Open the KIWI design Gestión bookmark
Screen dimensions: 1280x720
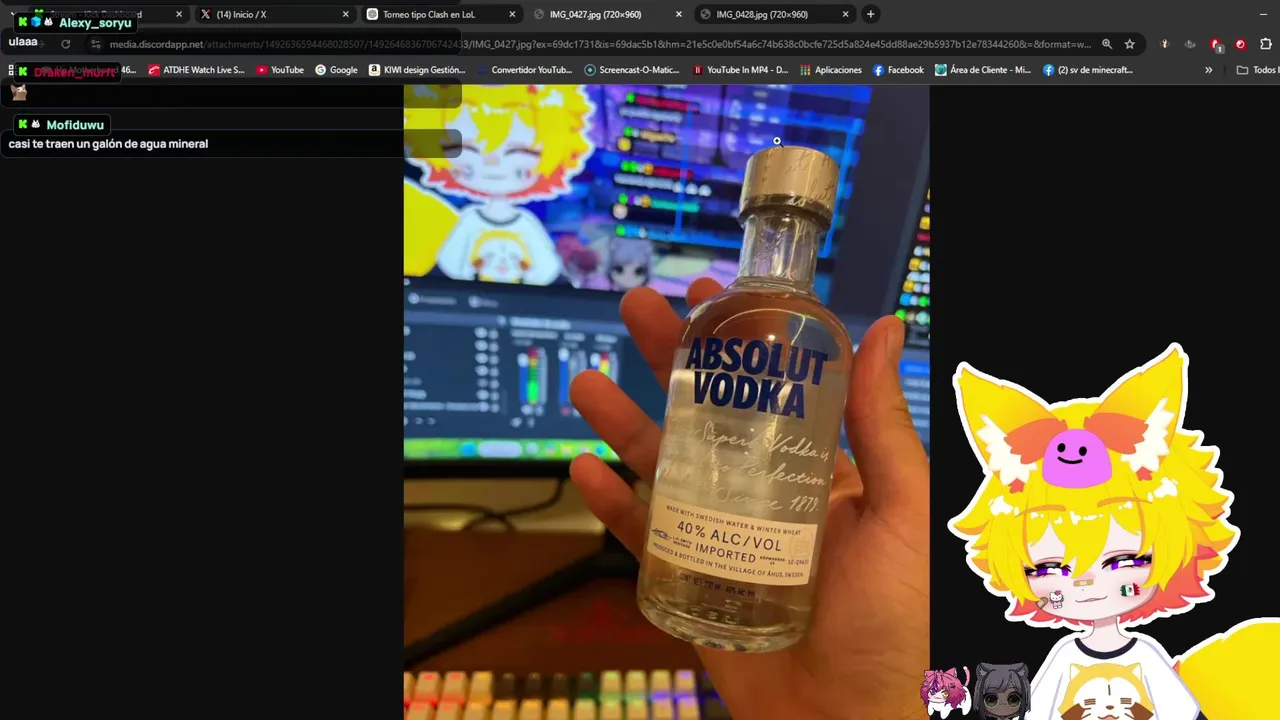click(x=417, y=70)
